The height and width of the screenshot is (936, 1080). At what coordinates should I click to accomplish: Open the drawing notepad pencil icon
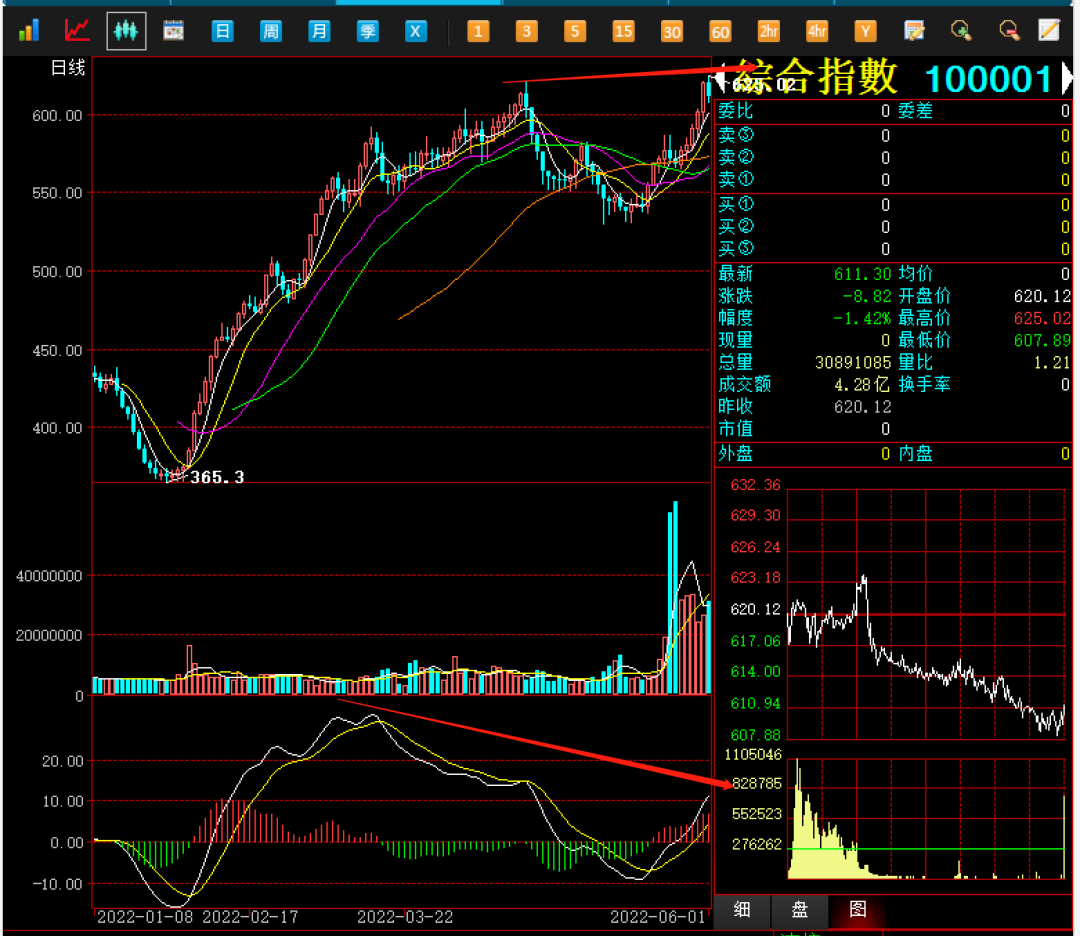pos(1049,30)
